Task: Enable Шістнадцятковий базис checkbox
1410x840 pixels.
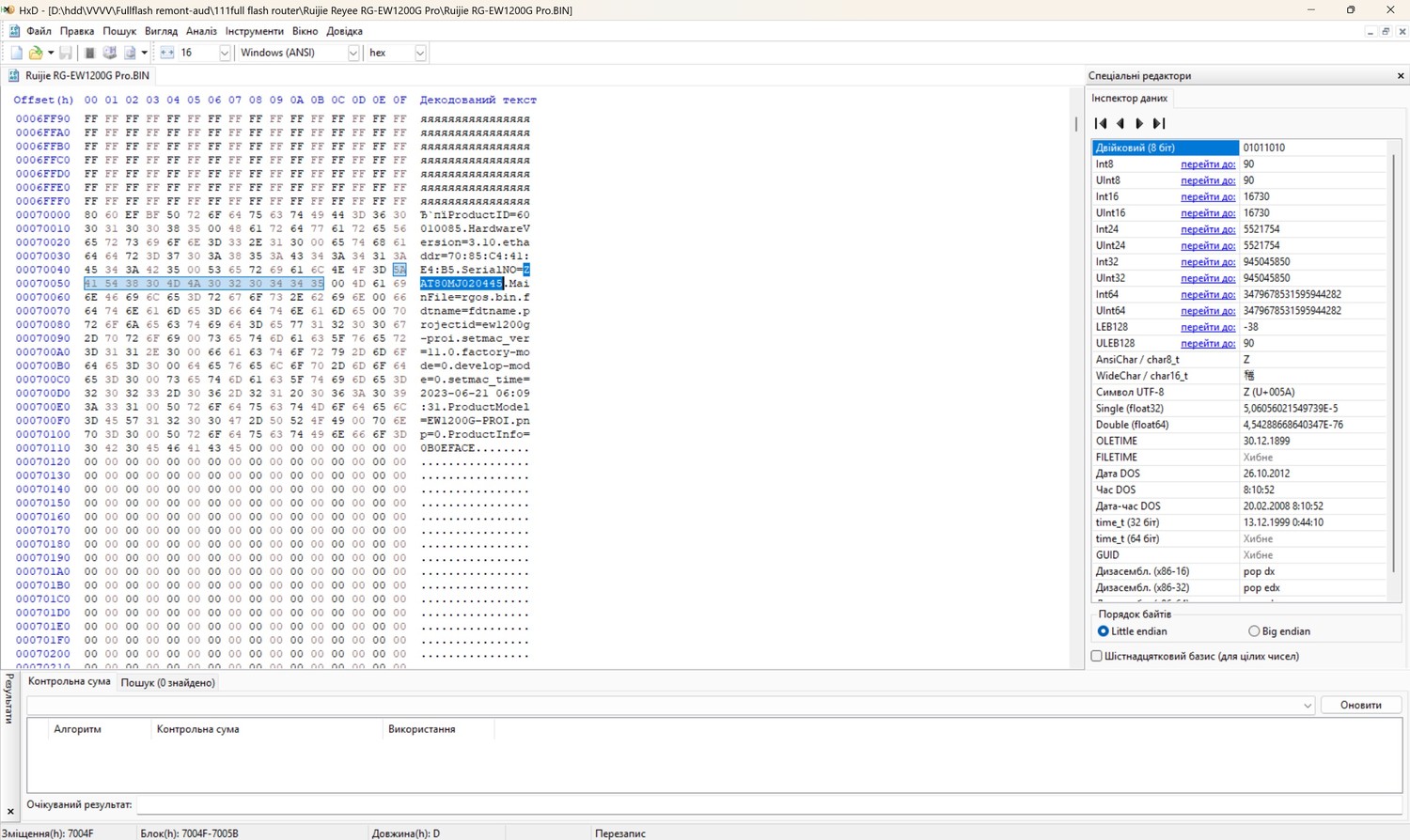Action: pos(1097,656)
